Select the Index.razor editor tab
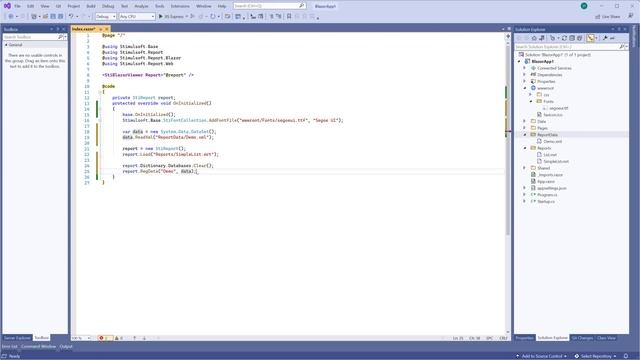The width and height of the screenshot is (640, 360). tap(84, 29)
